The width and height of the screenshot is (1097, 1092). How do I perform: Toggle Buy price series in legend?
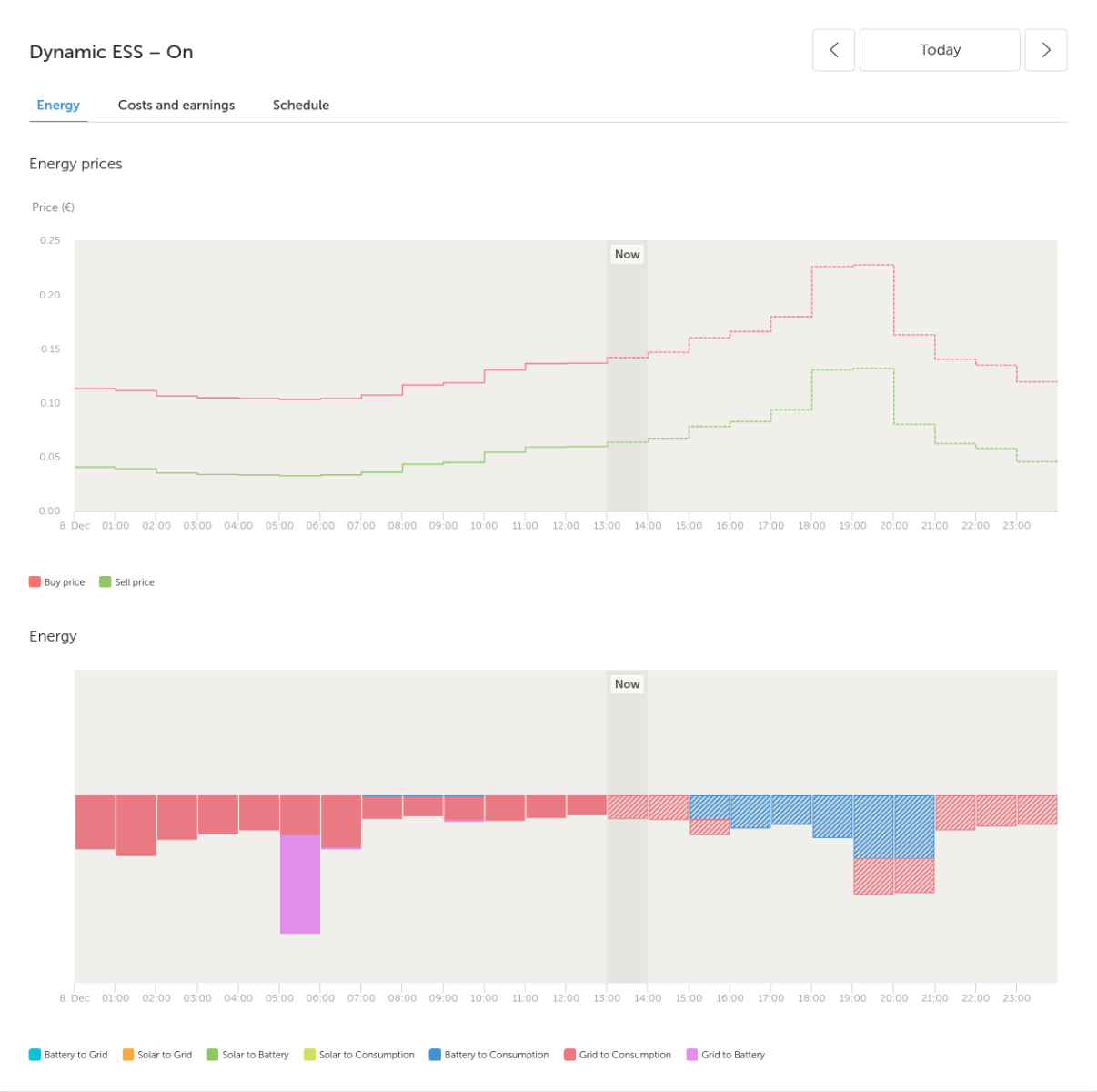pos(56,582)
